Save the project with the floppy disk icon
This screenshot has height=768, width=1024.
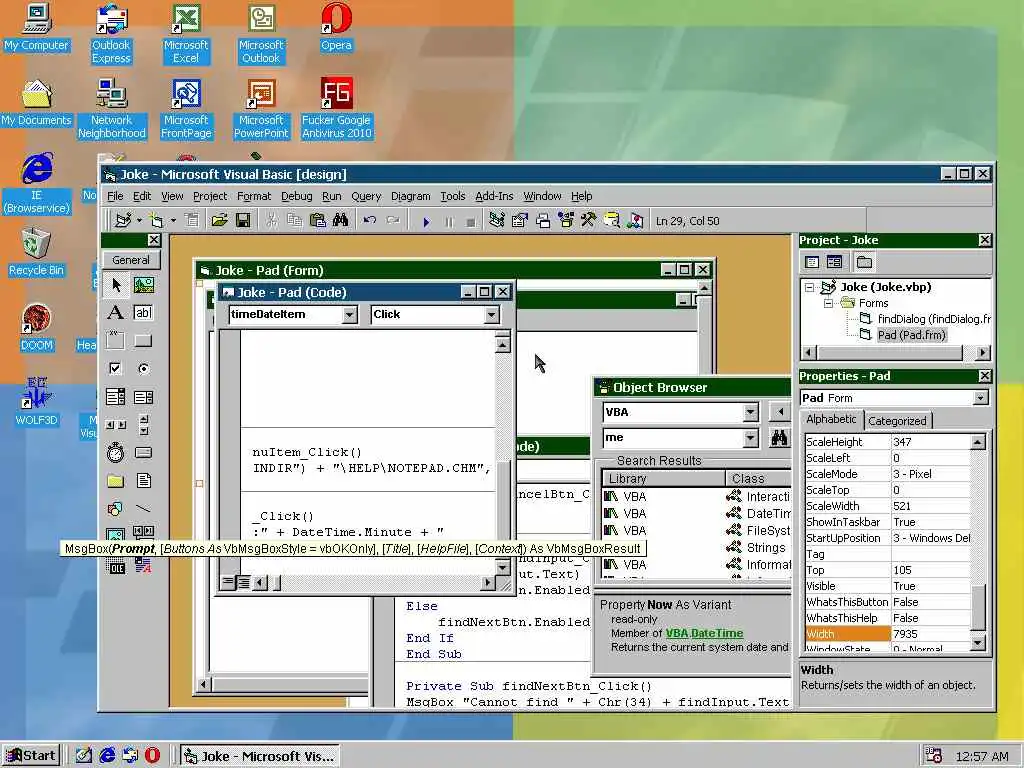243,221
